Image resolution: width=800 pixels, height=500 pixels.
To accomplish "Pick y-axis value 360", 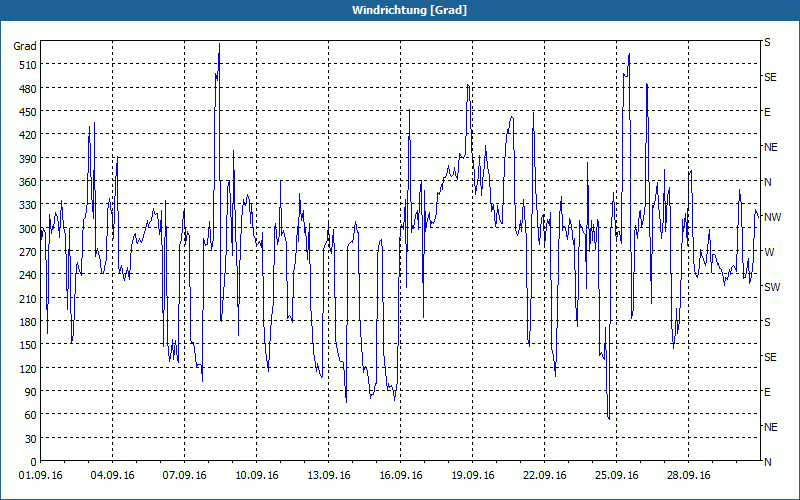I will click(28, 182).
